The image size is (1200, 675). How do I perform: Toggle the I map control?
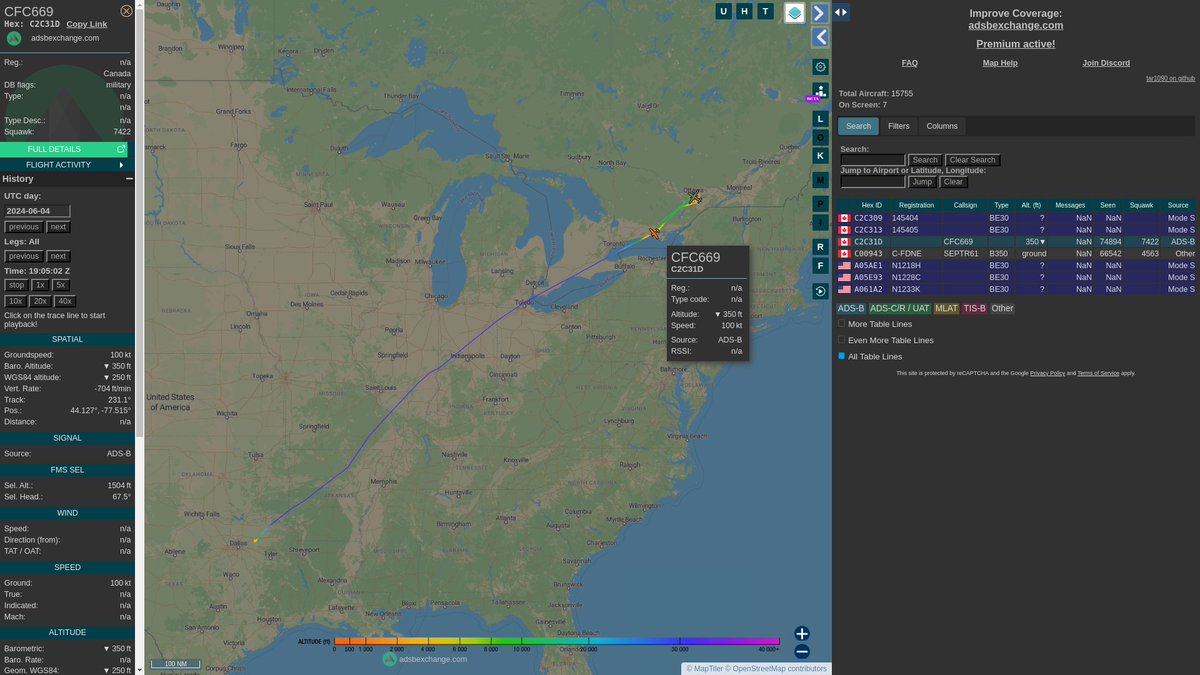[x=820, y=222]
